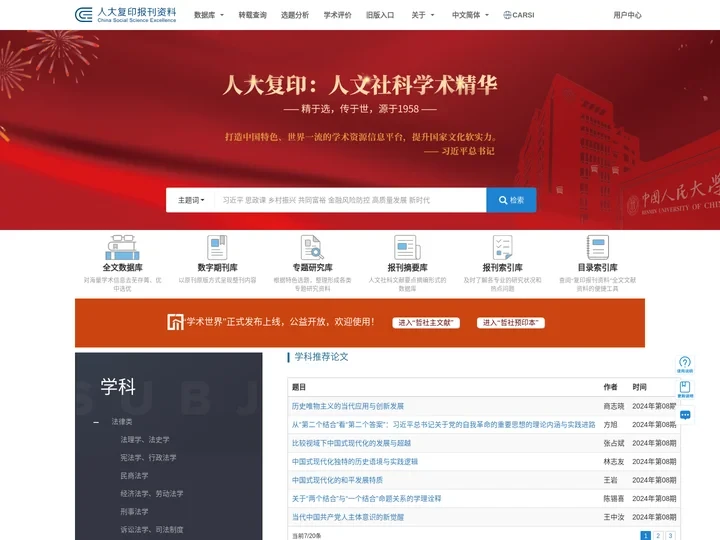Open the 学术评价 menu item
The width and height of the screenshot is (720, 540).
pos(338,15)
